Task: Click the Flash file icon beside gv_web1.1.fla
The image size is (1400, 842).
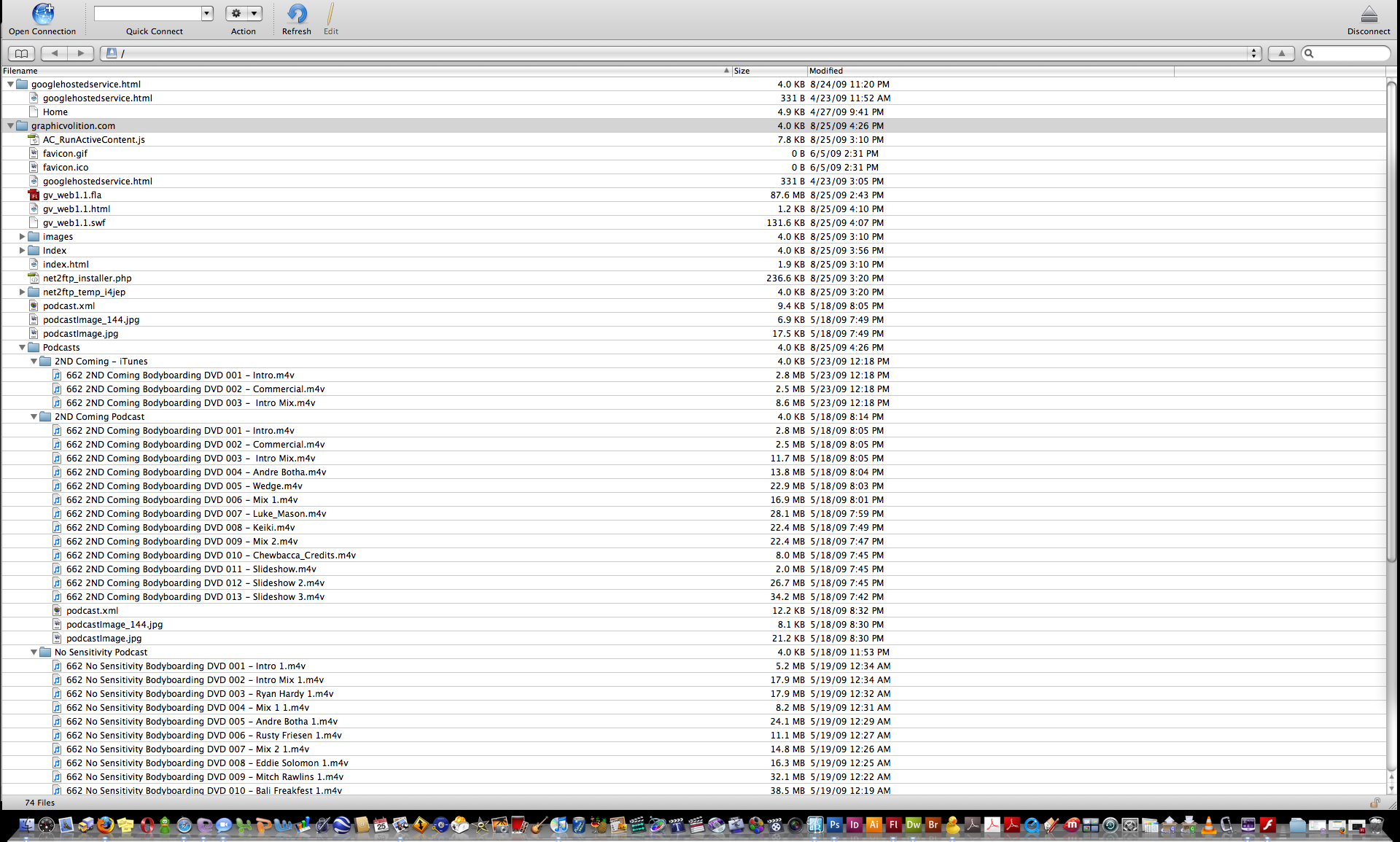Action: click(x=34, y=195)
